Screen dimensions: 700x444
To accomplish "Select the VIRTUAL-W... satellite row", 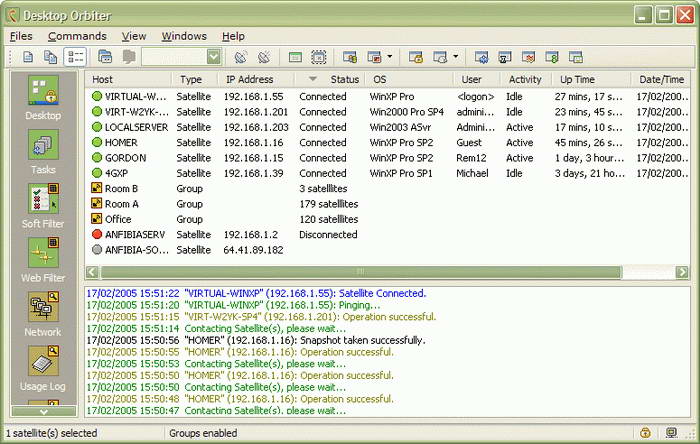I will click(388, 96).
